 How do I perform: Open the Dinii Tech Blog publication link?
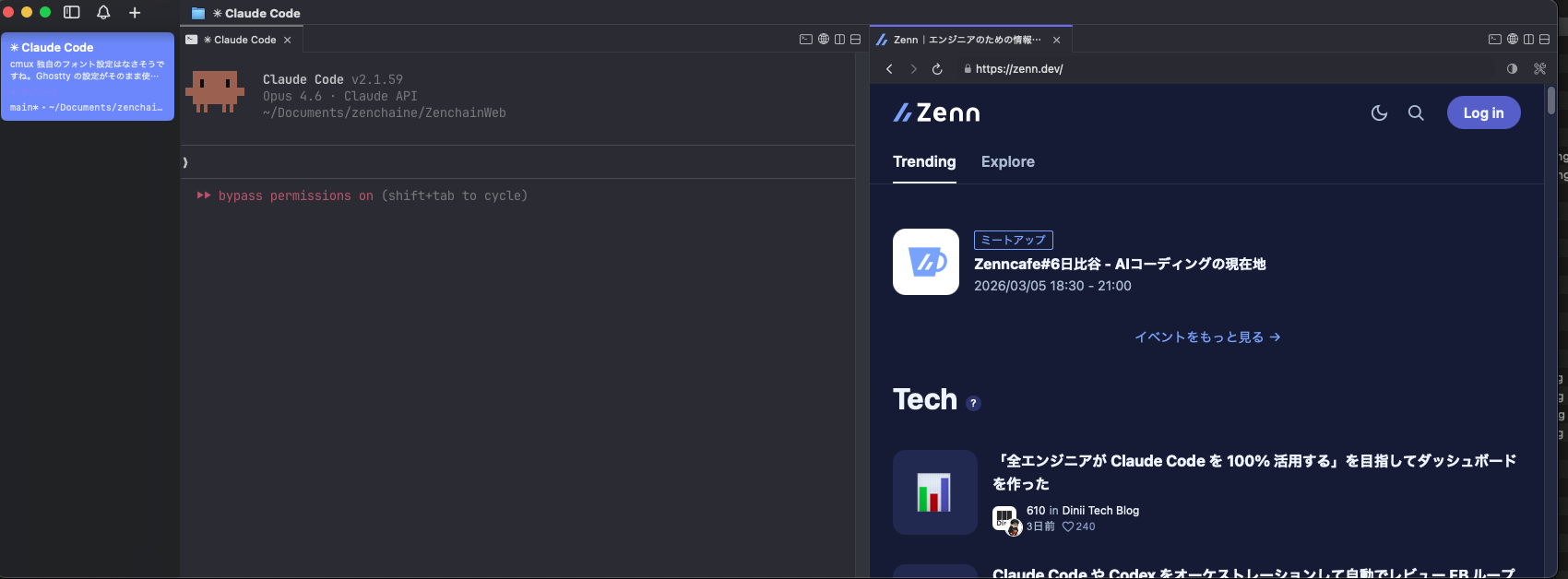(x=1100, y=511)
